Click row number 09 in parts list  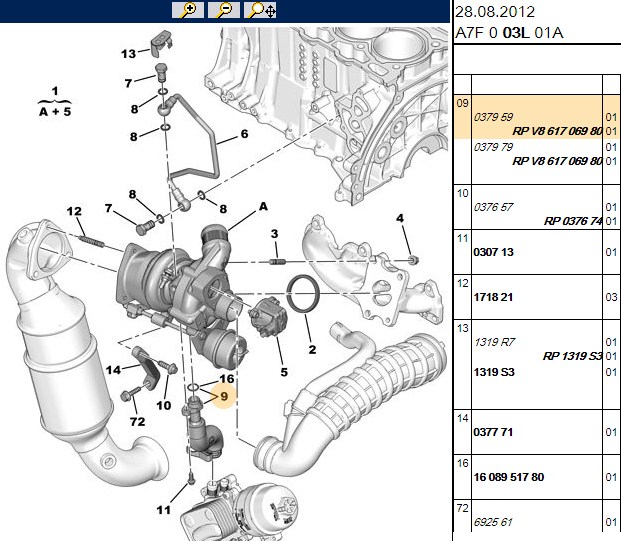coord(462,103)
